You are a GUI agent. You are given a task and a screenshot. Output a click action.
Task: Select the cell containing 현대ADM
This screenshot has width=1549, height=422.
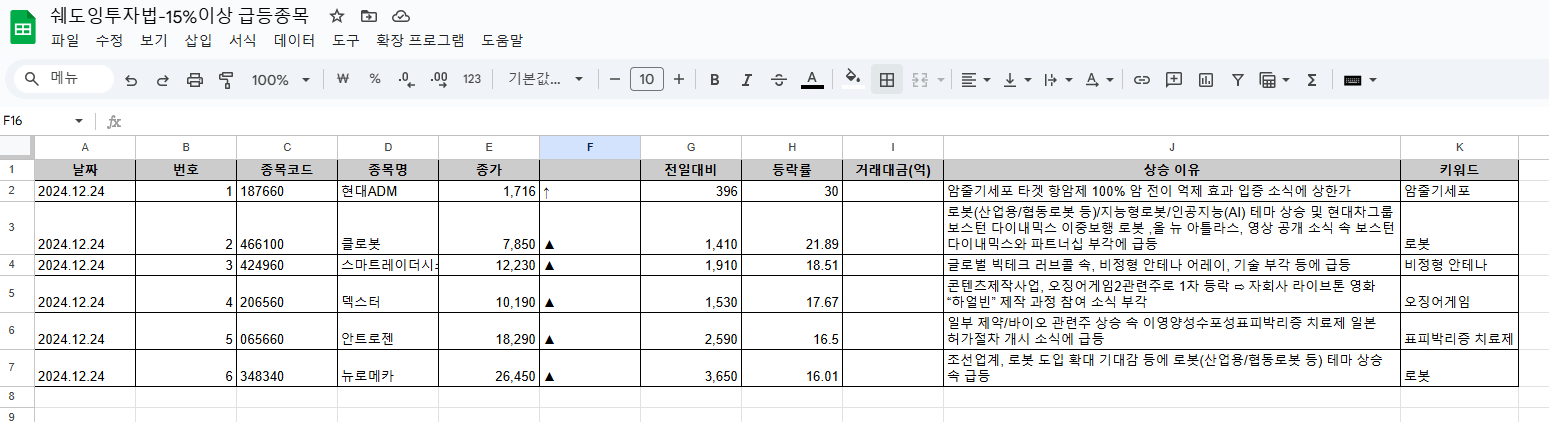(x=388, y=190)
